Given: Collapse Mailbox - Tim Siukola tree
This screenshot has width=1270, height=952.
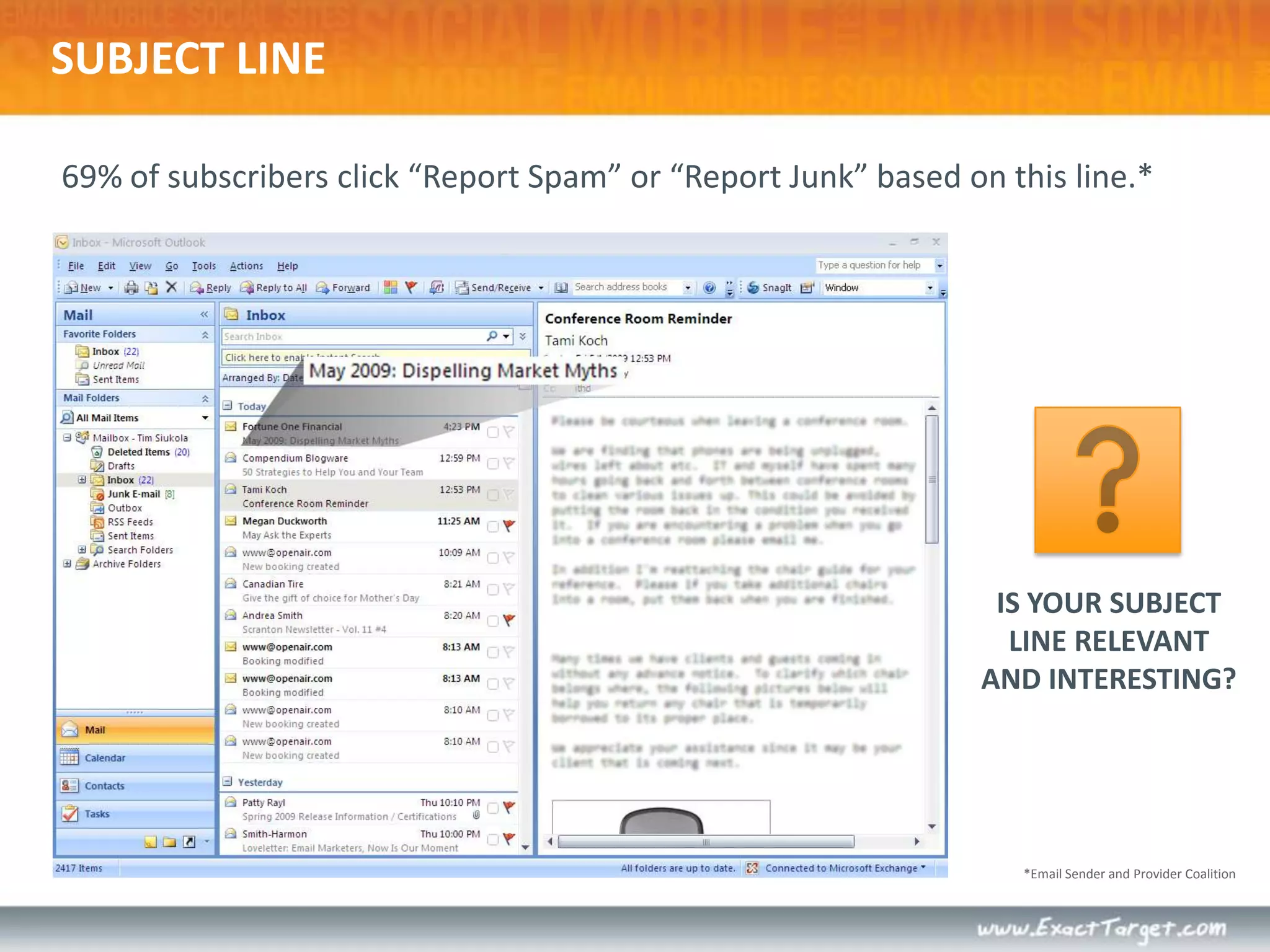Looking at the screenshot, I should [67, 438].
